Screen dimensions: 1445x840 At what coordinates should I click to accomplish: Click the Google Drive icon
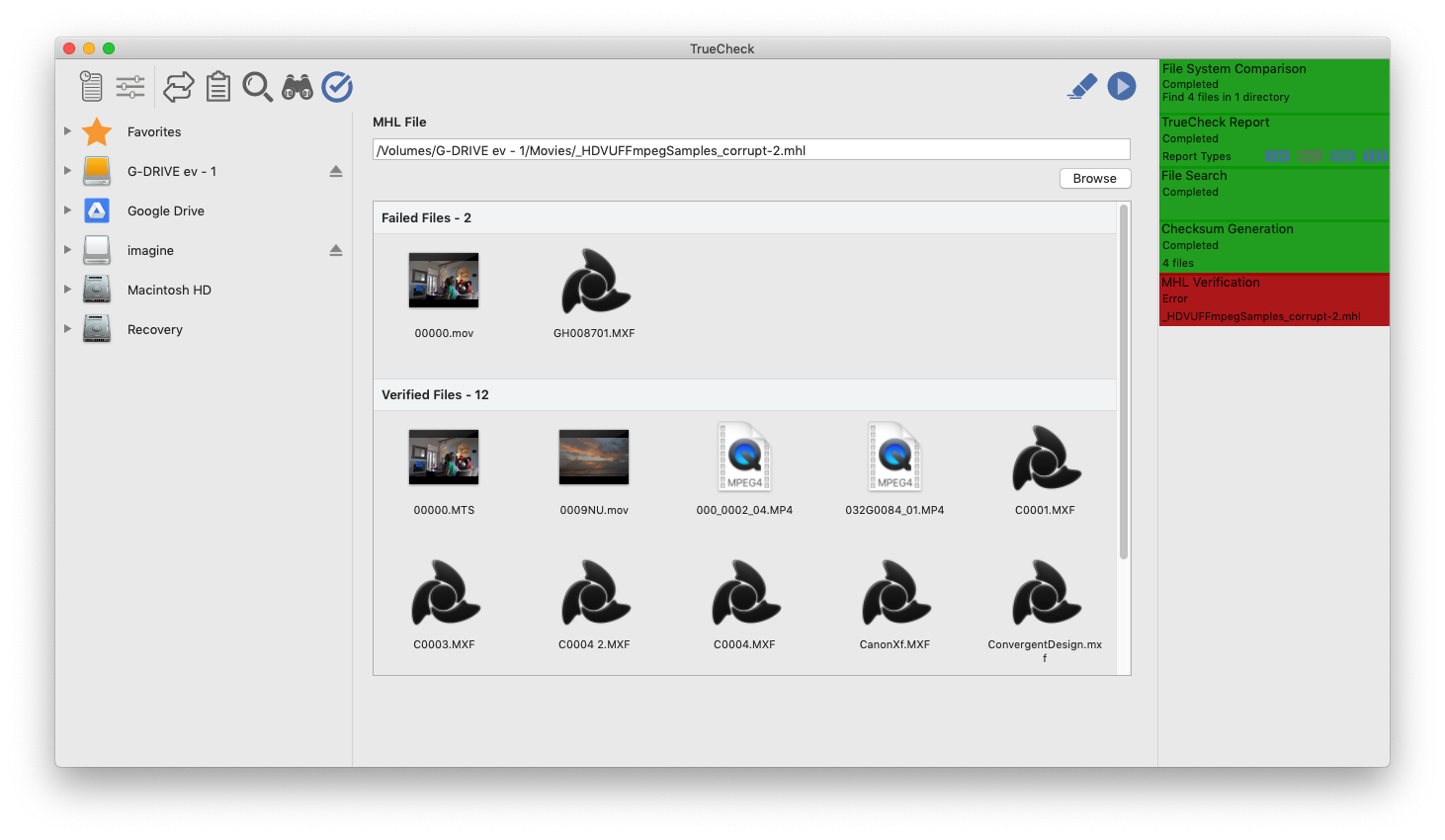pos(97,210)
